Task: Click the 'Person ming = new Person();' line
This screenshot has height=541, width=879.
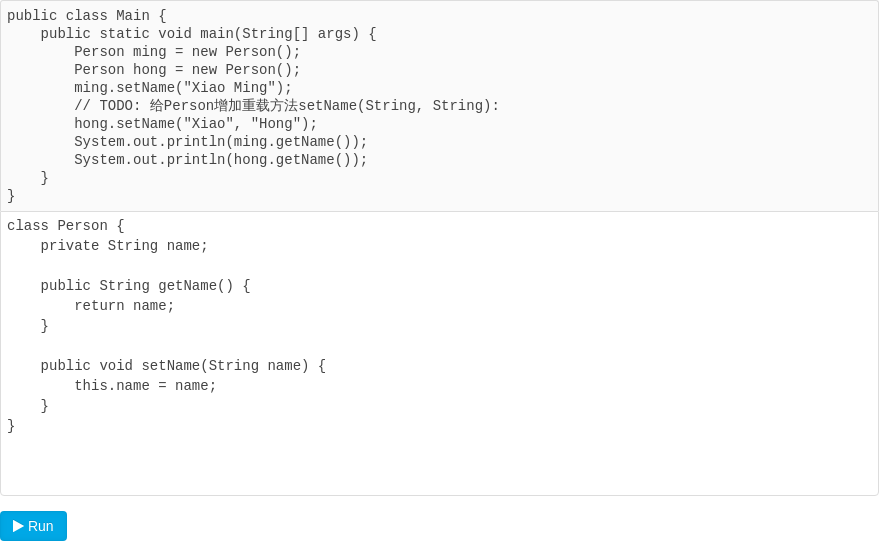Action: pyautogui.click(x=187, y=52)
